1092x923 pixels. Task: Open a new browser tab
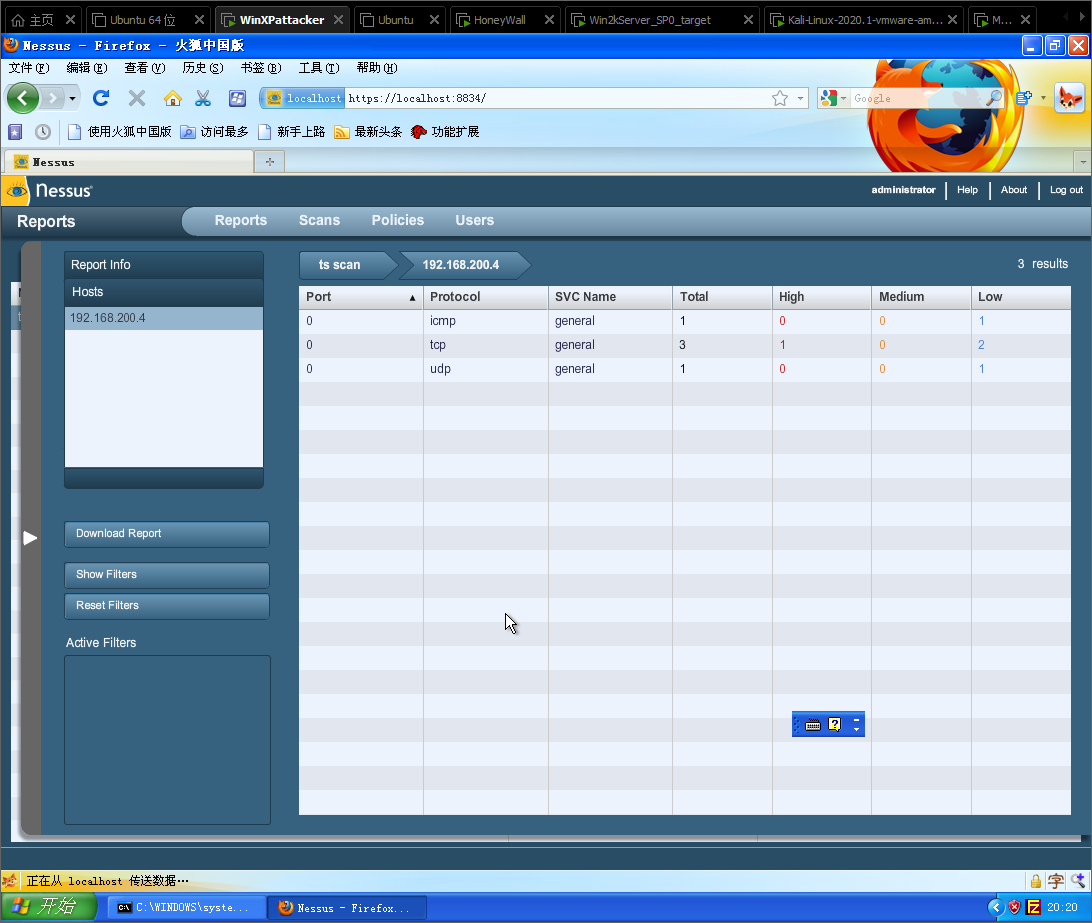[x=270, y=162]
